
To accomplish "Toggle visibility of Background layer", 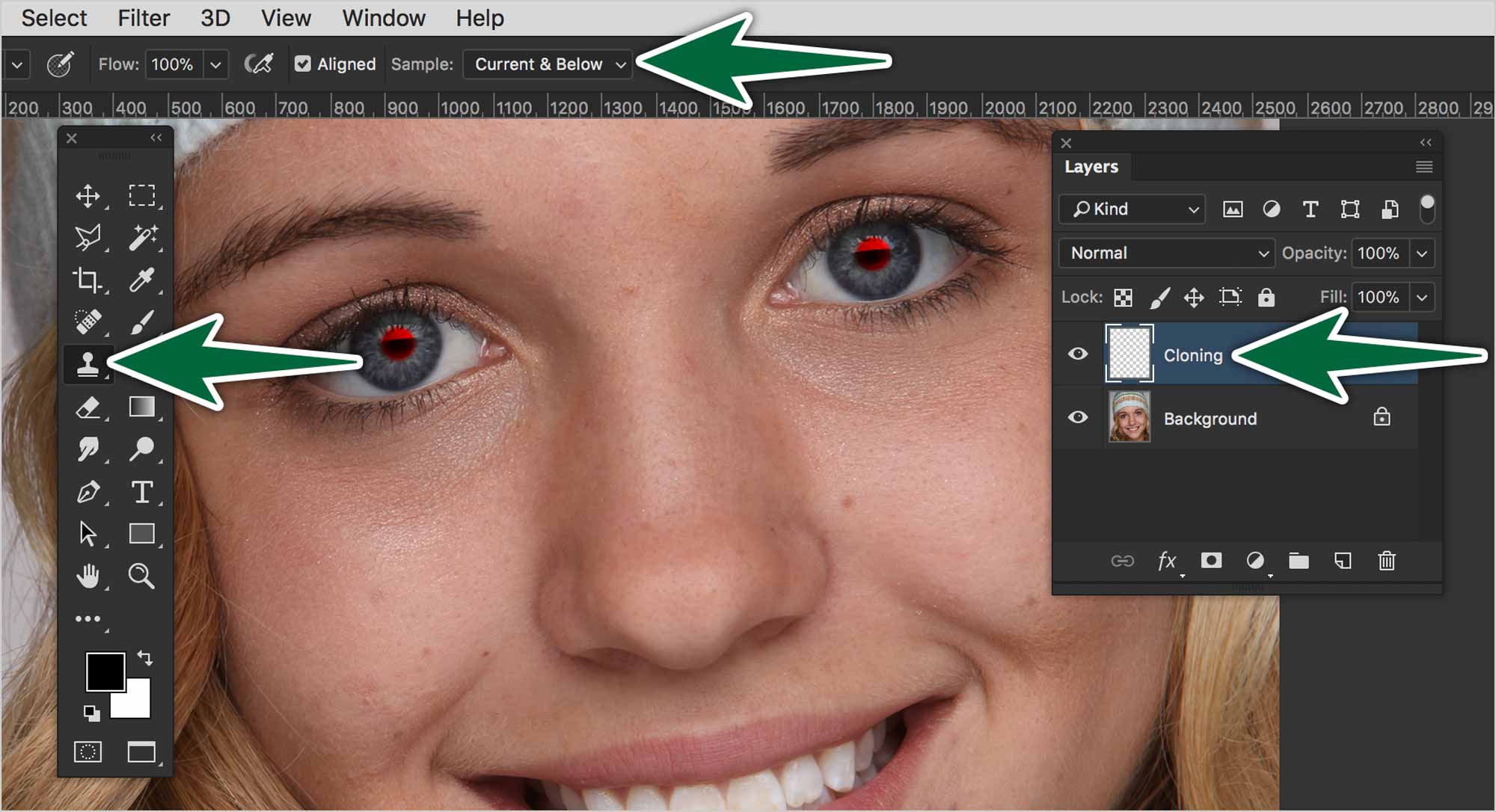I will pos(1081,418).
